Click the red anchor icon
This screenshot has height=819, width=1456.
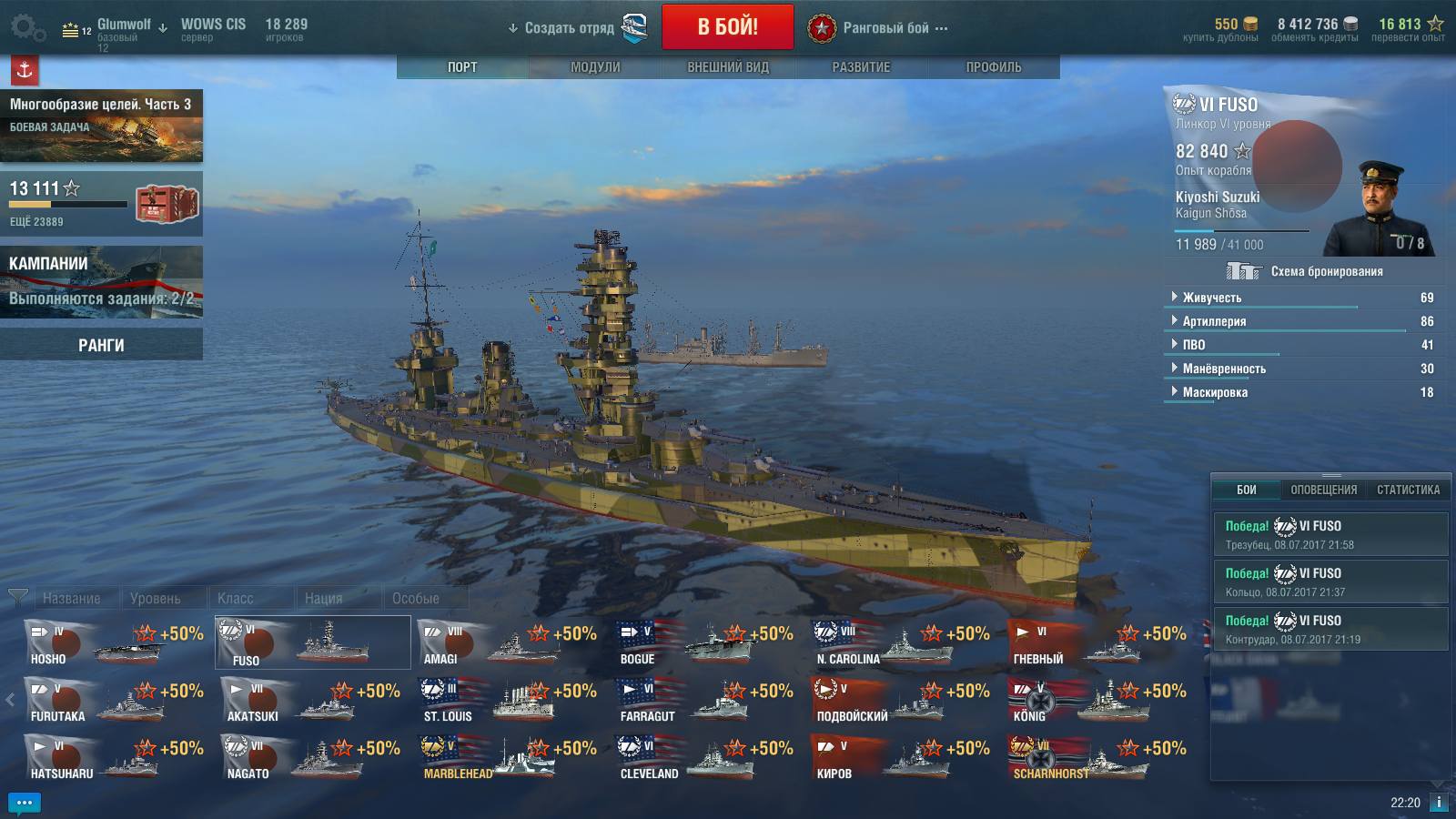point(25,69)
